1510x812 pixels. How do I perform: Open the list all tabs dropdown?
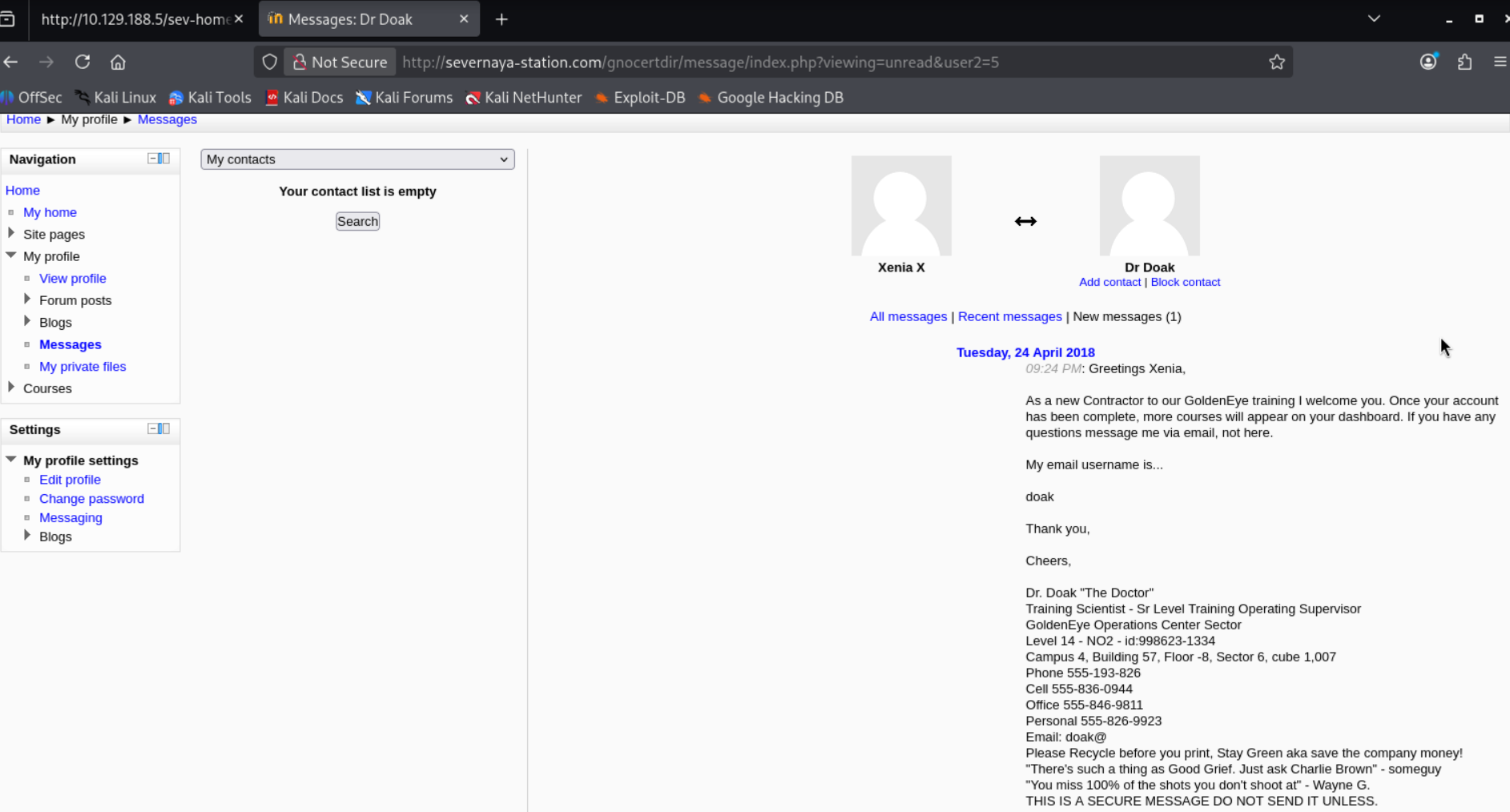[1374, 18]
